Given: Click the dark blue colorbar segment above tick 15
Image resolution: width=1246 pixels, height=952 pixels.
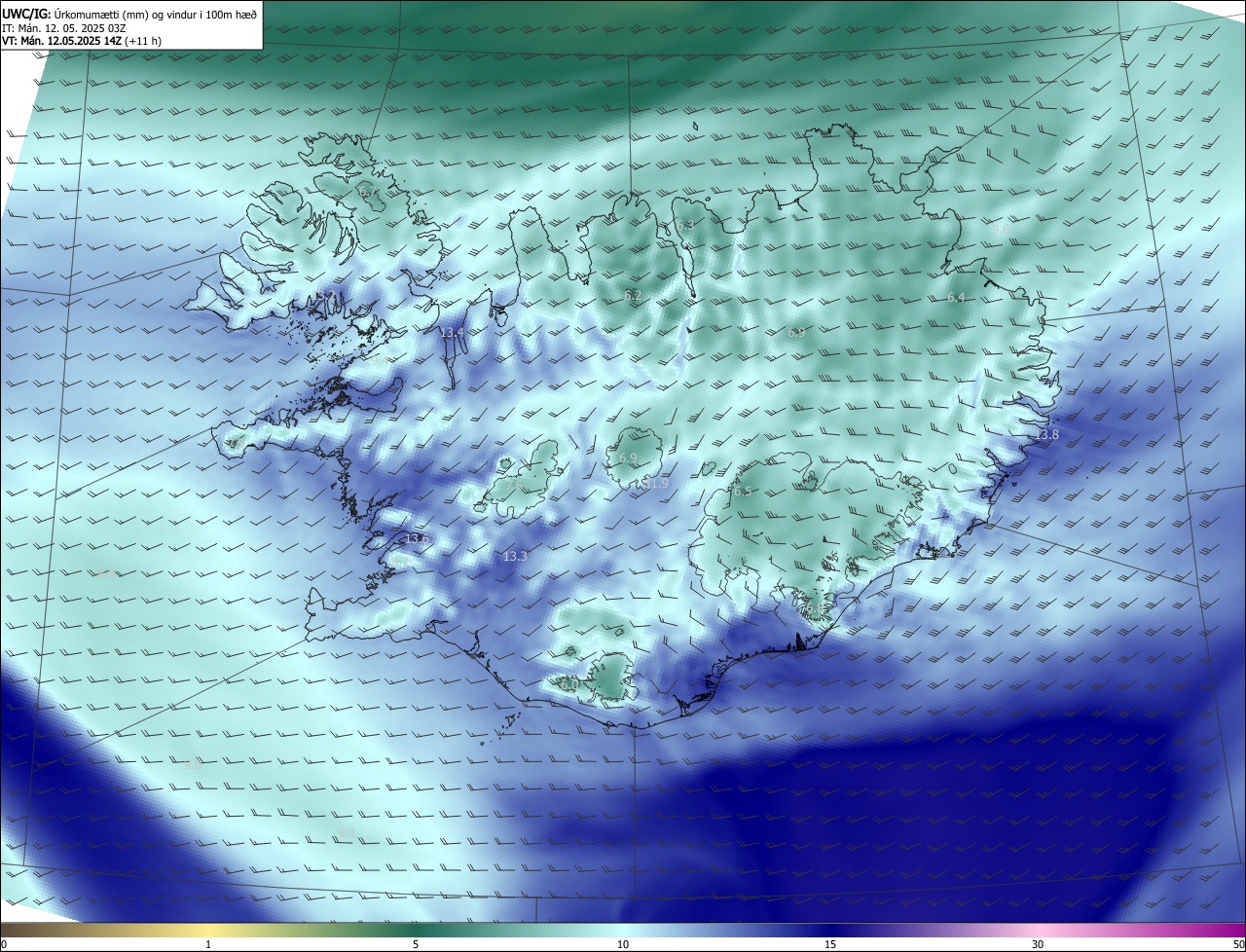Looking at the screenshot, I should (x=830, y=931).
